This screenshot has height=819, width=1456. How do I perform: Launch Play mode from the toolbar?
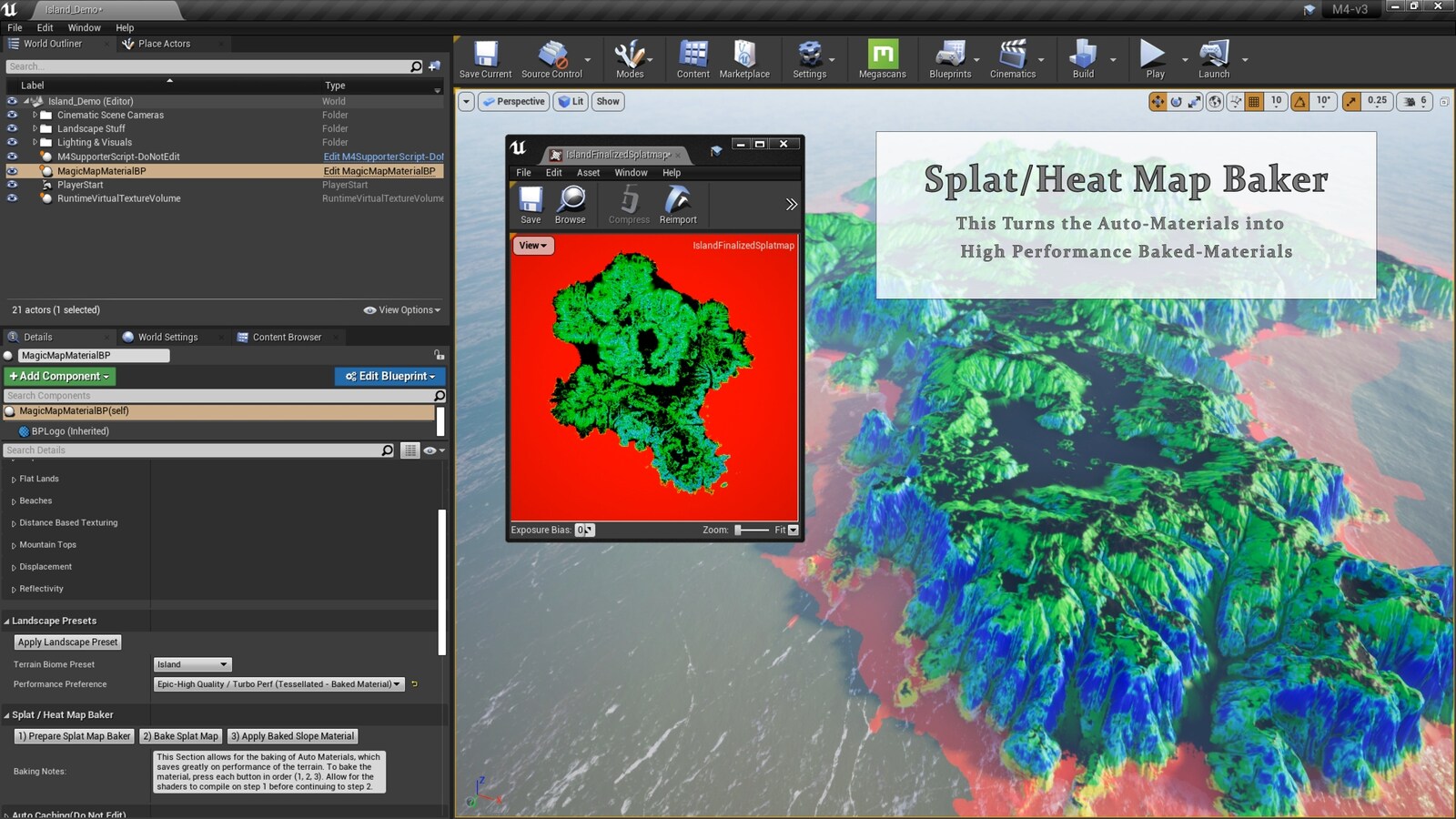point(1151,57)
